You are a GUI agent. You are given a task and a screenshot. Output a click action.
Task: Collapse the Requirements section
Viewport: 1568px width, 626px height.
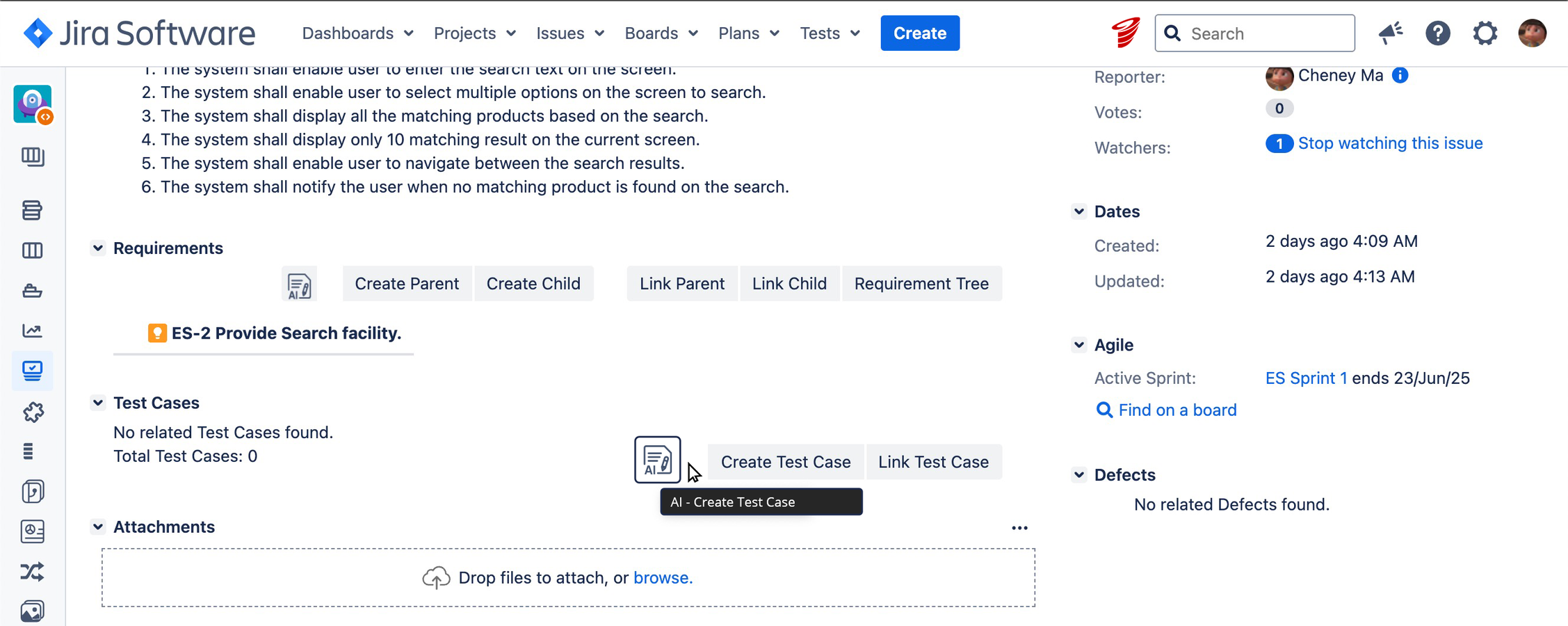coord(98,248)
